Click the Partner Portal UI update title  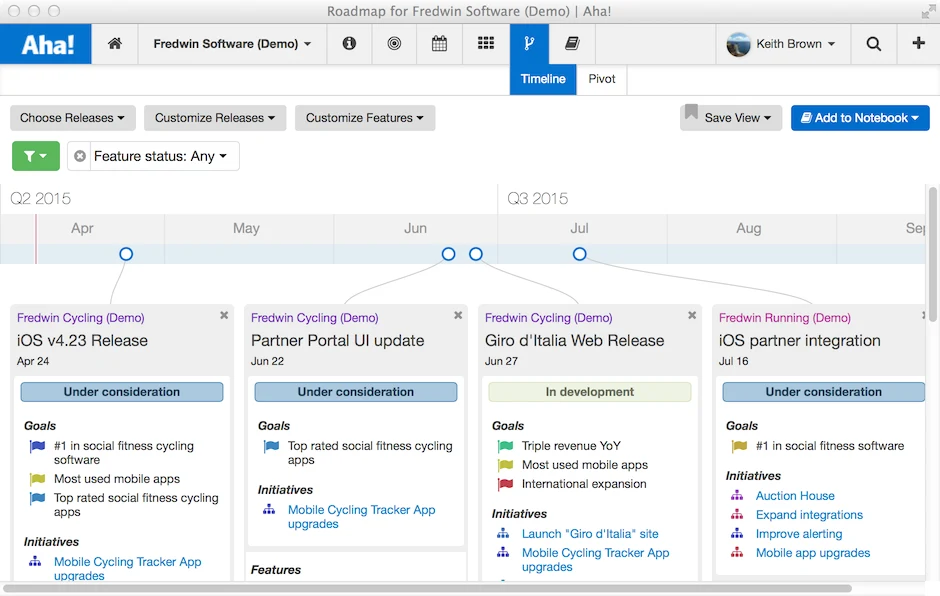tap(338, 341)
